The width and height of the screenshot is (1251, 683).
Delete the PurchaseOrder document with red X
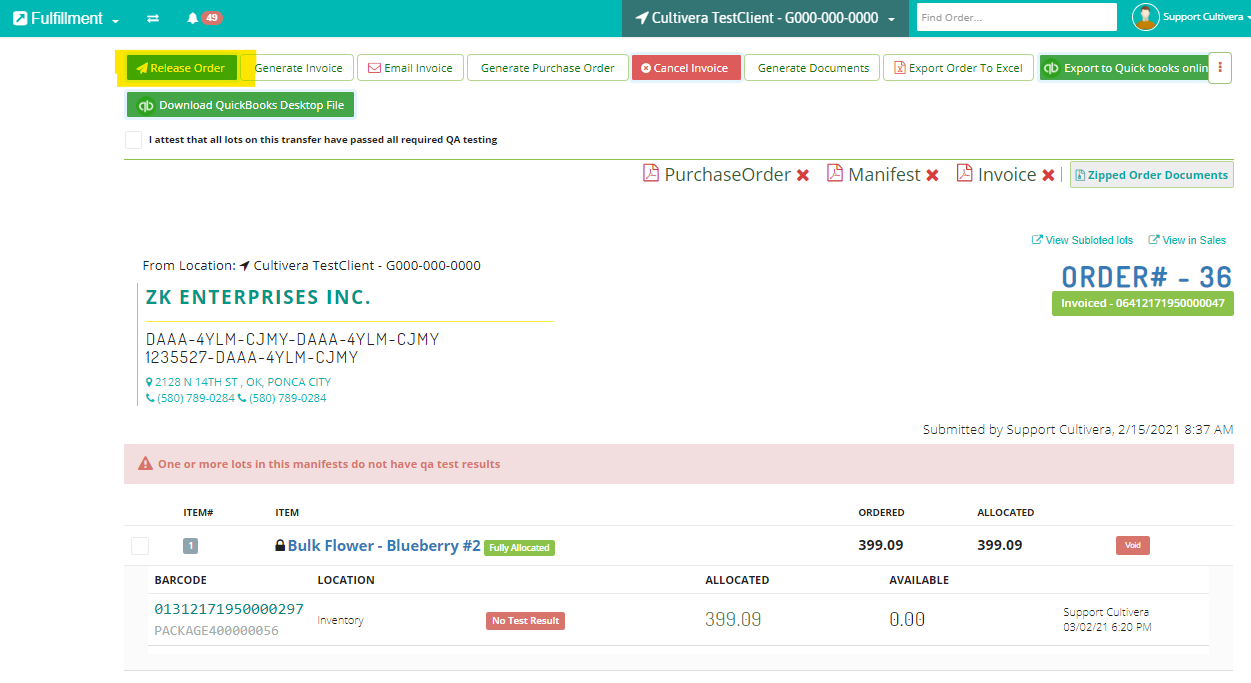802,175
